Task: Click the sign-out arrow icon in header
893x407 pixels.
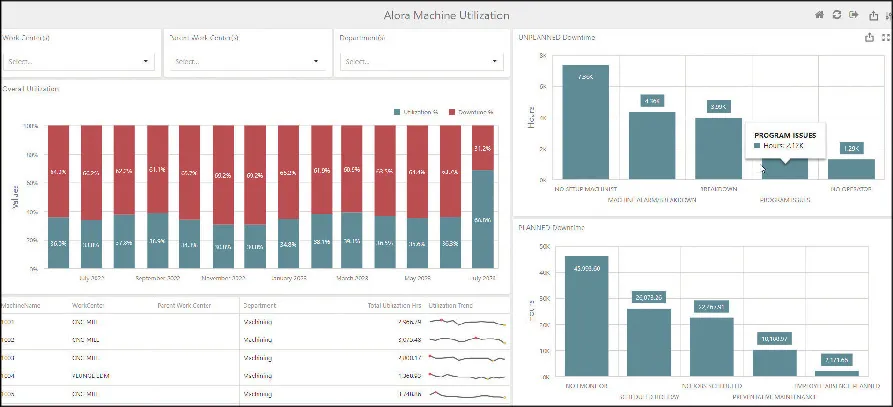Action: click(854, 15)
